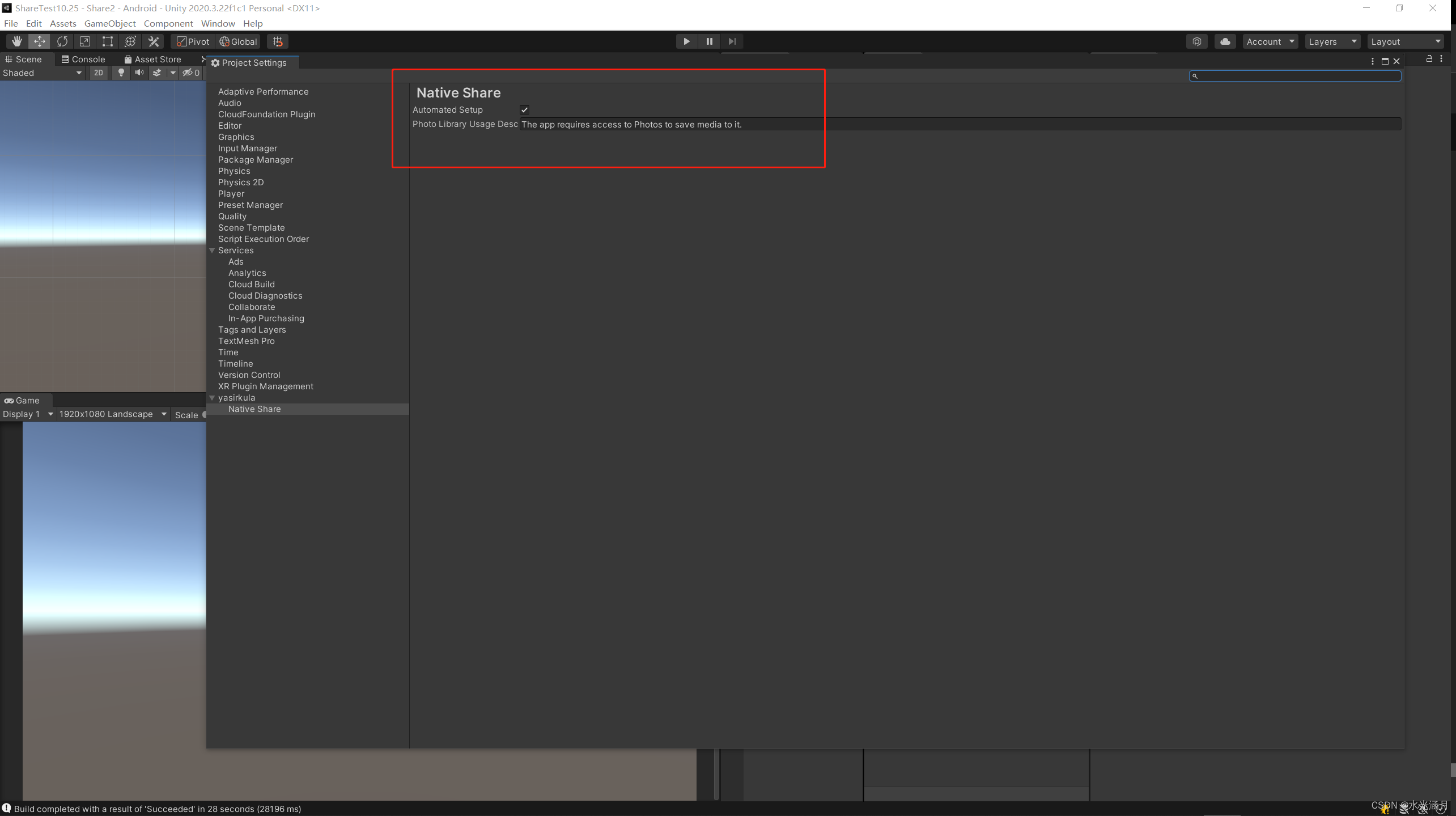
Task: Click the Project Settings search field
Action: coord(1295,76)
